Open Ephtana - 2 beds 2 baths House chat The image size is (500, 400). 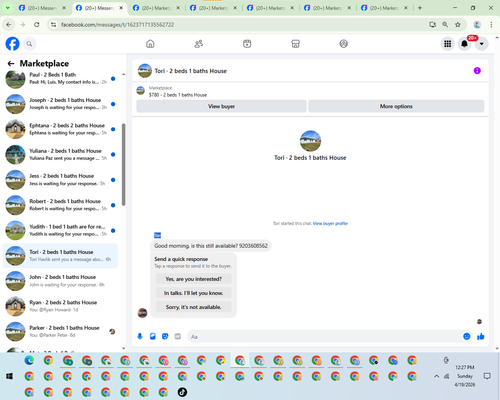60,129
